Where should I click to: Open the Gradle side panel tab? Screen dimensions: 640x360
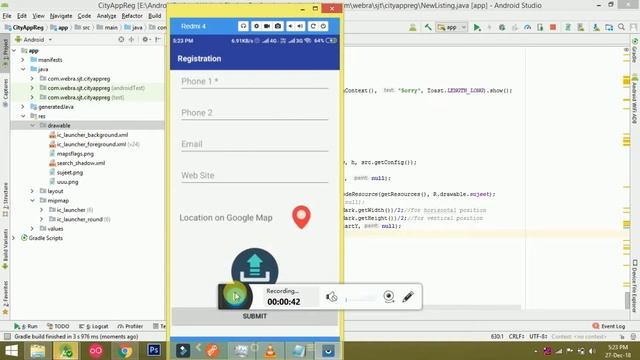635,51
